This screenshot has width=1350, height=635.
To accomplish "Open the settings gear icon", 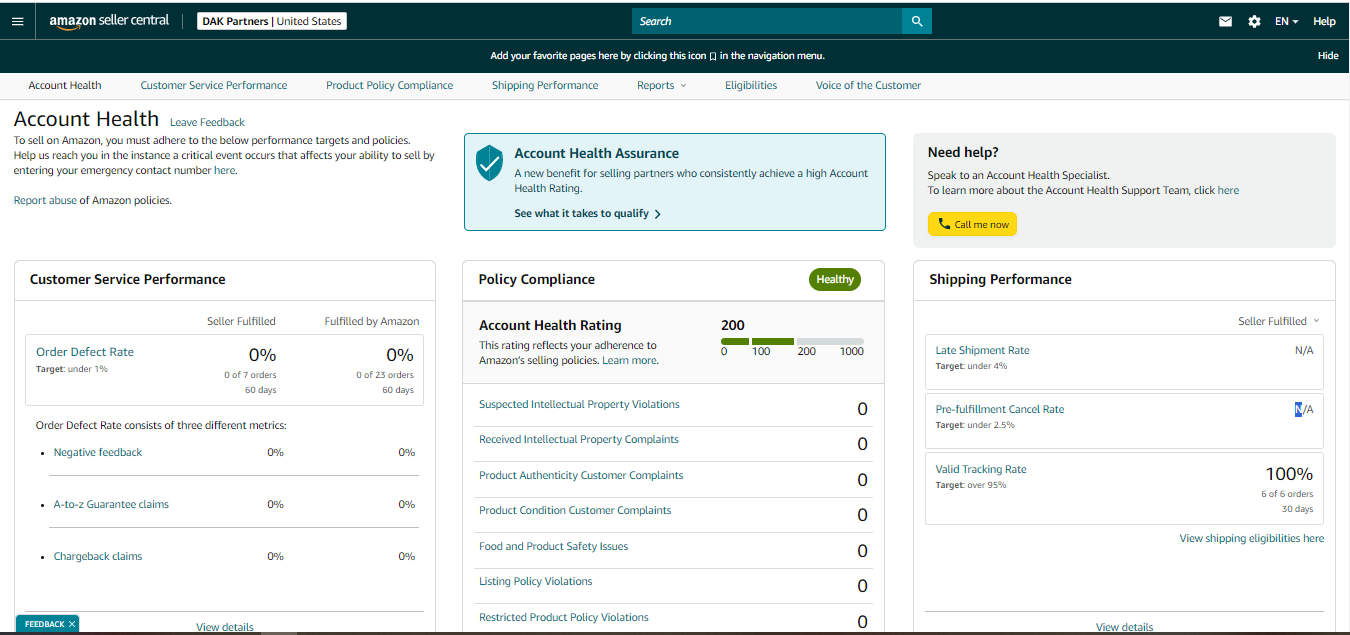I will click(x=1254, y=21).
